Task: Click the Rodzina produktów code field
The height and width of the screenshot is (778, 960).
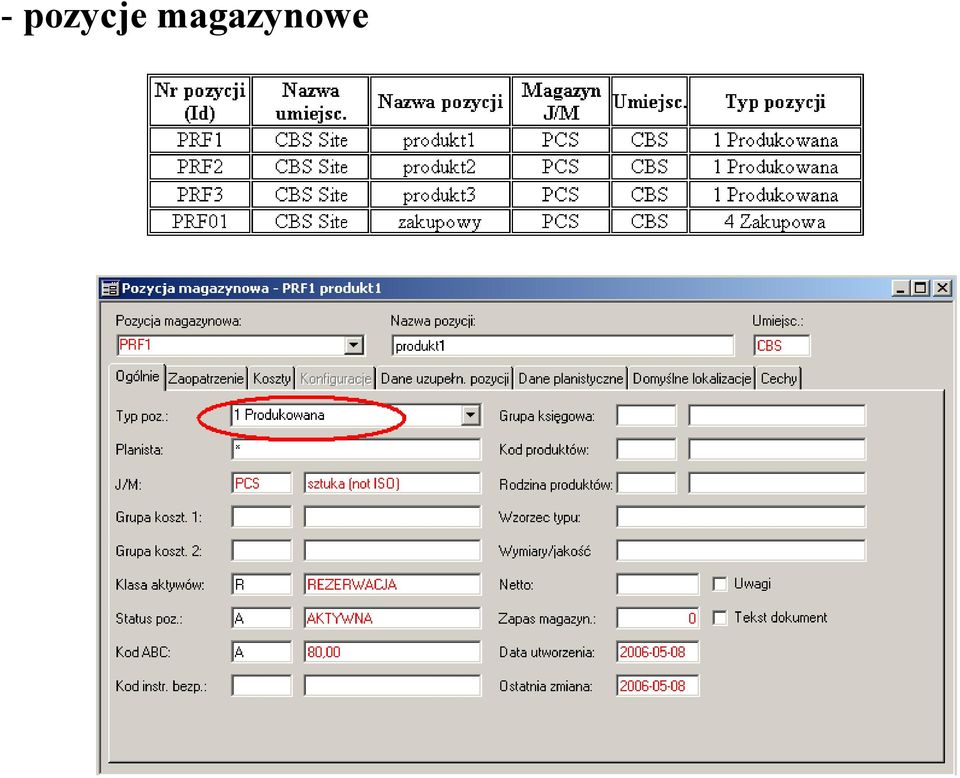Action: click(x=646, y=484)
